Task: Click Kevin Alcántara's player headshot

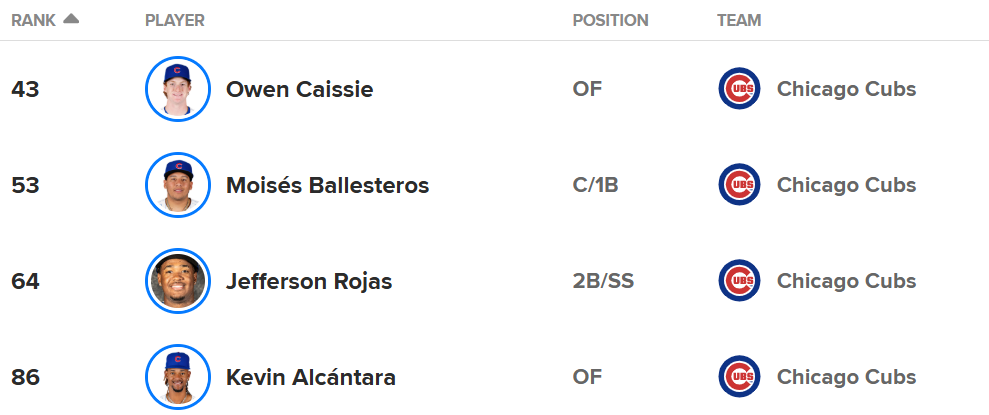Action: click(178, 377)
